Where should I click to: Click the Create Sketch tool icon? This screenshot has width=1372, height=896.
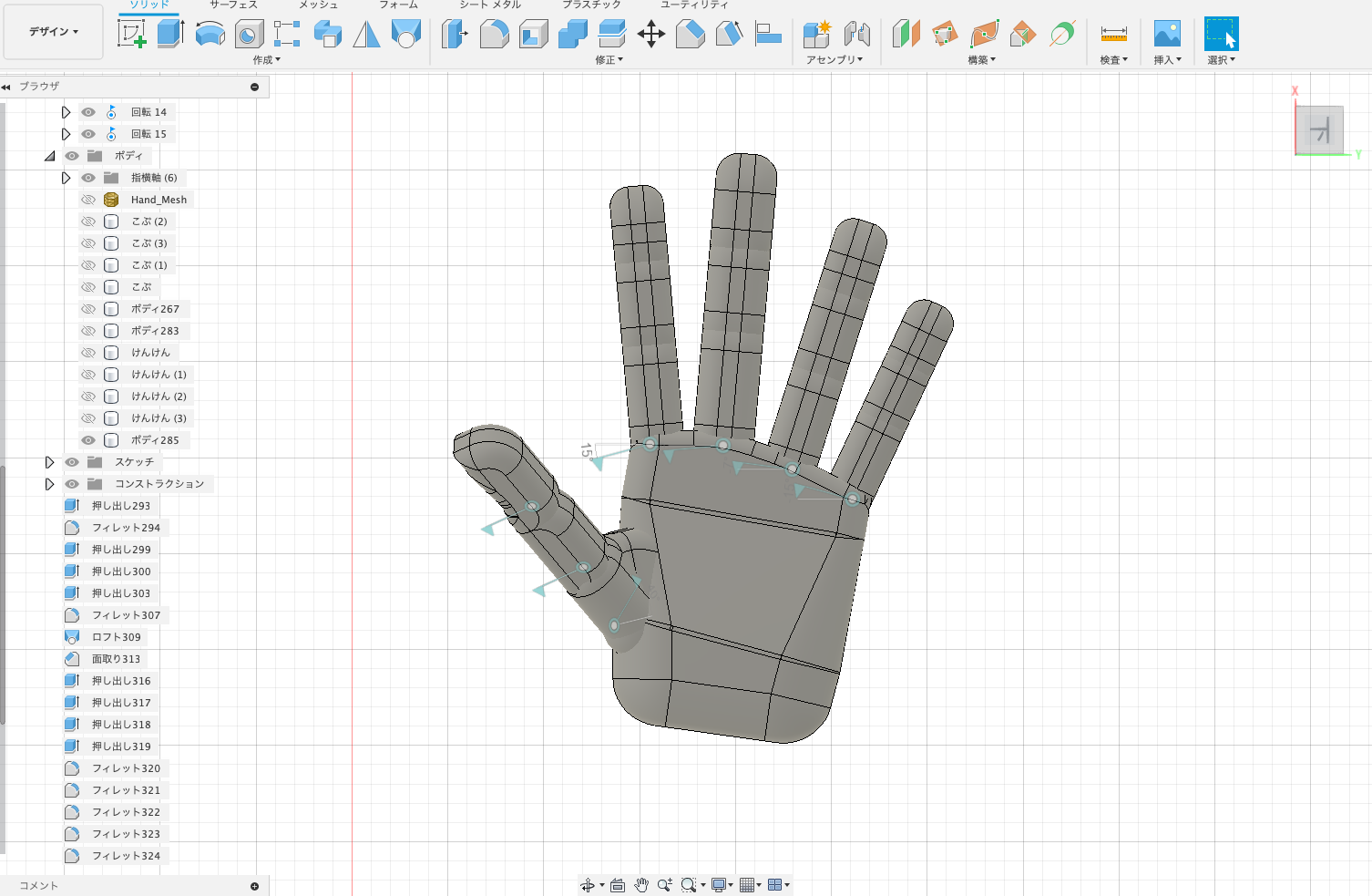132,34
